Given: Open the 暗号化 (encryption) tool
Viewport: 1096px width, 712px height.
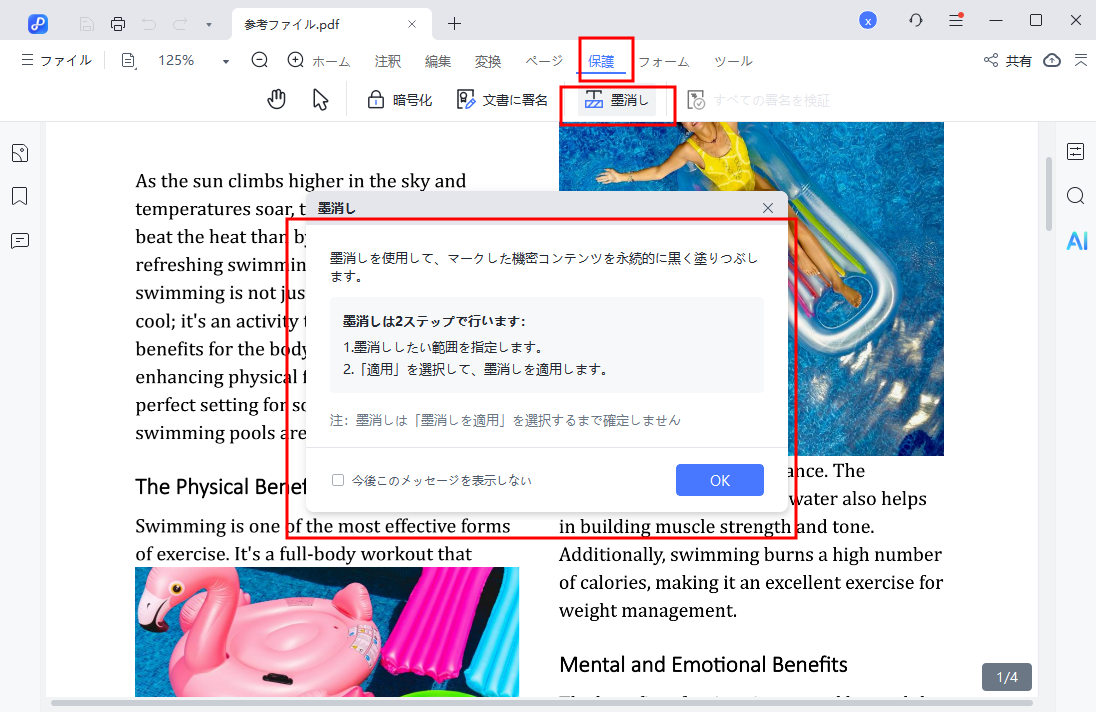Looking at the screenshot, I should (399, 98).
